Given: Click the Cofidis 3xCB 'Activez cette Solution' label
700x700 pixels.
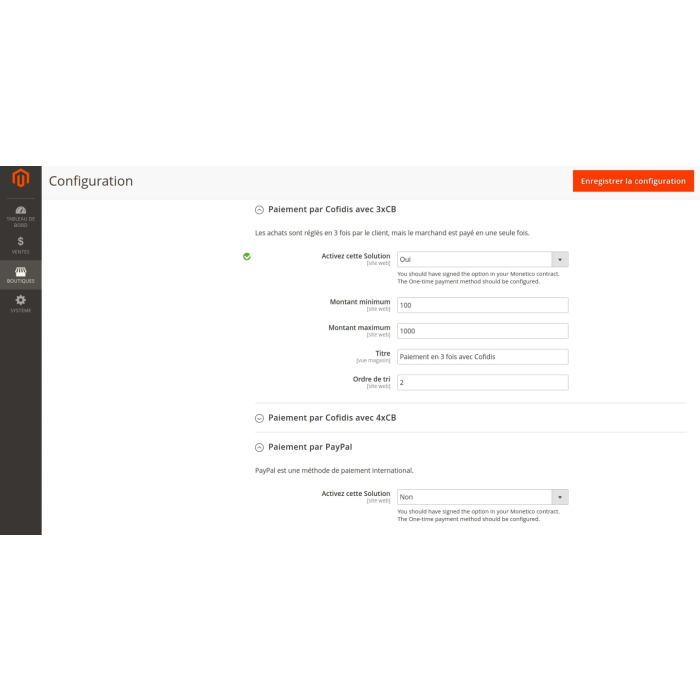Looking at the screenshot, I should coord(356,256).
